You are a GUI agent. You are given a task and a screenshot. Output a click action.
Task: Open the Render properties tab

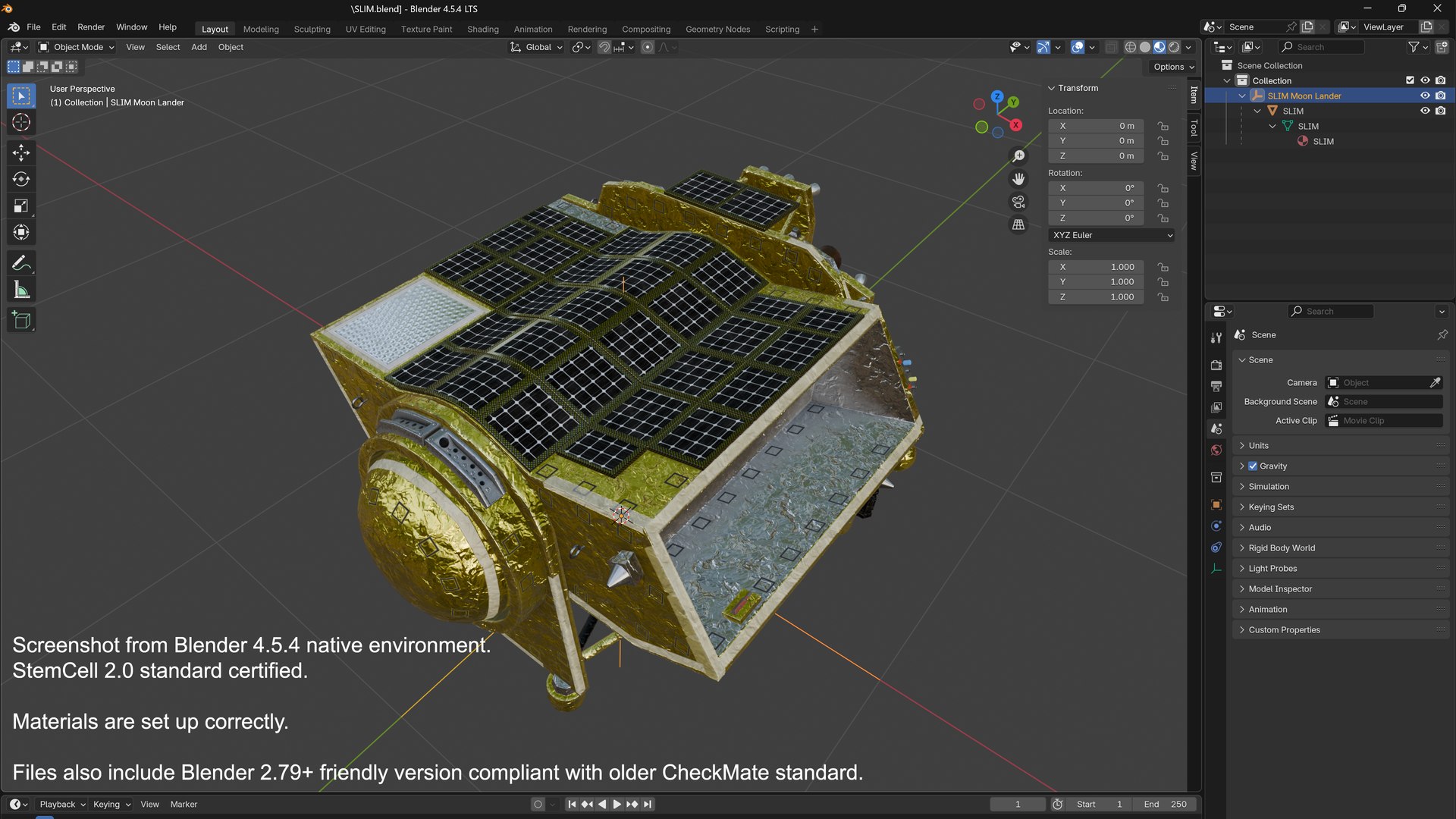[1216, 365]
